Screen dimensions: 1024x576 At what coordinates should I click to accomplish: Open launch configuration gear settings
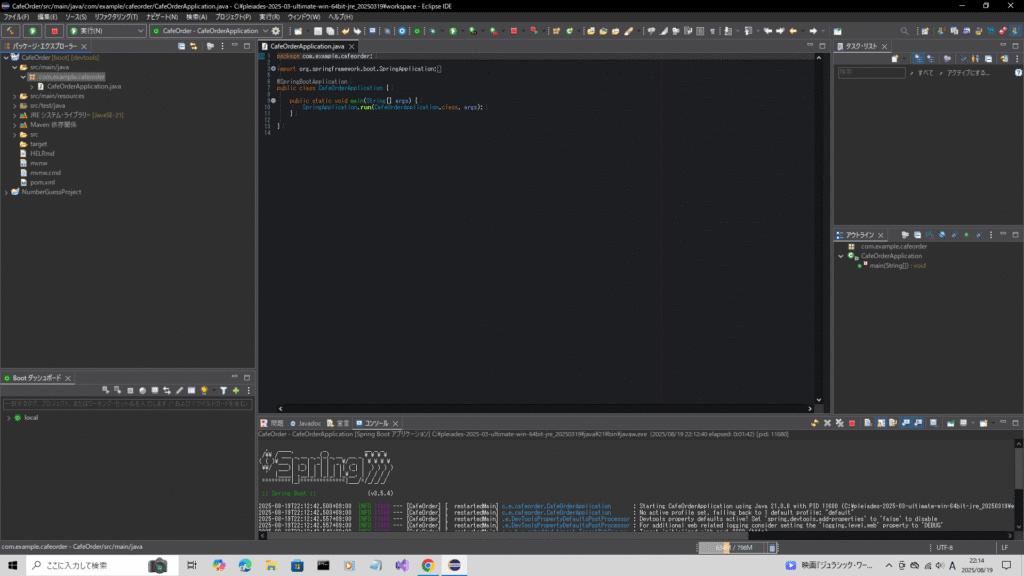pyautogui.click(x=276, y=31)
